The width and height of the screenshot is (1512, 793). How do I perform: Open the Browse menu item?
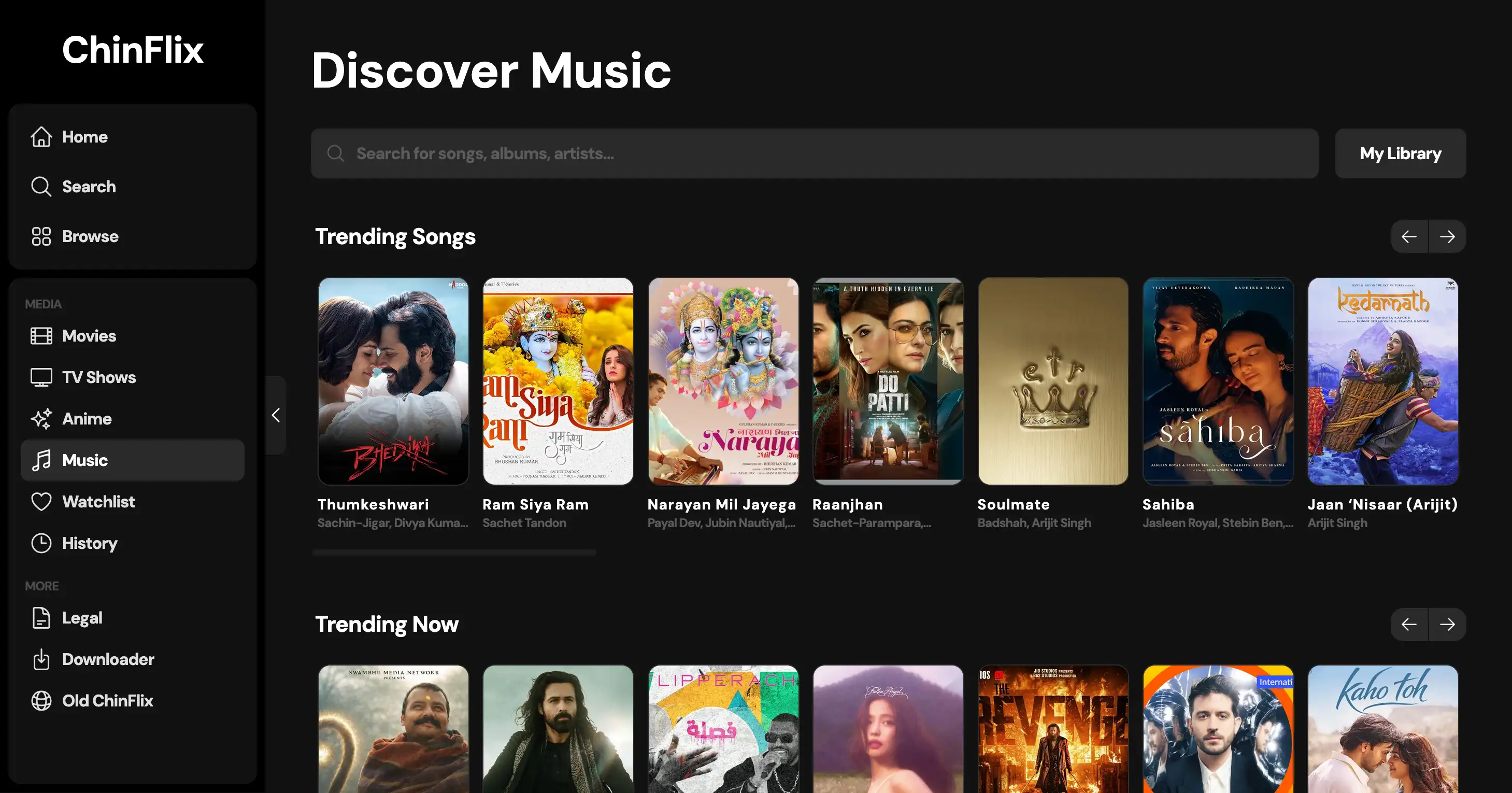(133, 236)
